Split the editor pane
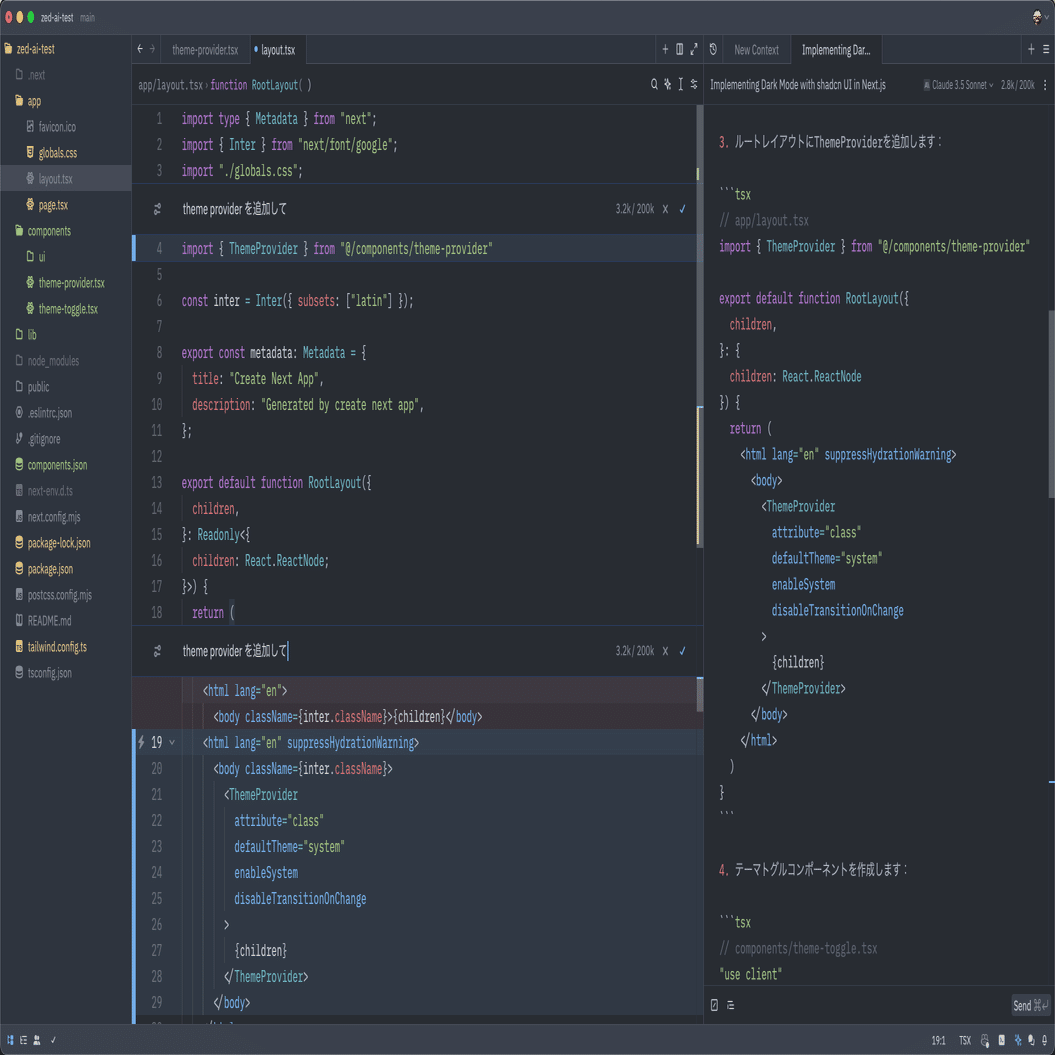1055x1055 pixels. pyautogui.click(x=680, y=49)
